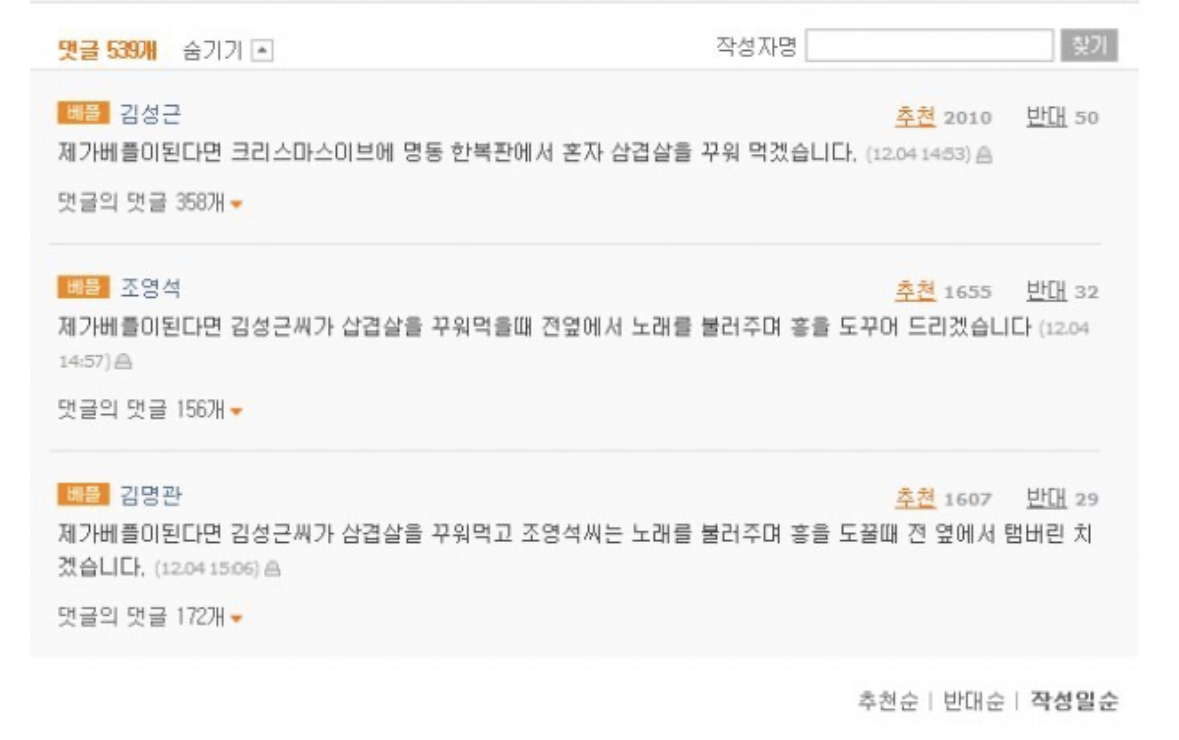Click the 베플 badge next to 김성근
Screen dimensions: 1179x740
tap(83, 113)
